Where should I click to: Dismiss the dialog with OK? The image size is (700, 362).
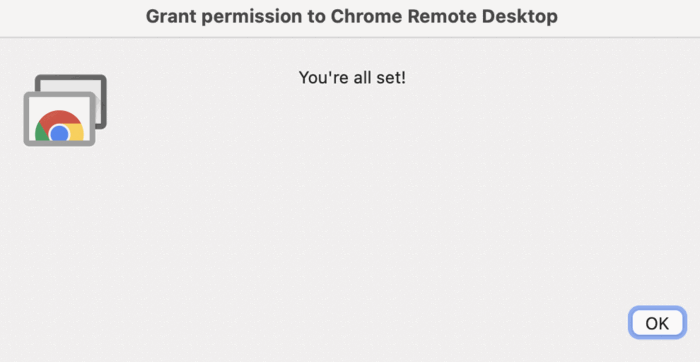coord(657,323)
